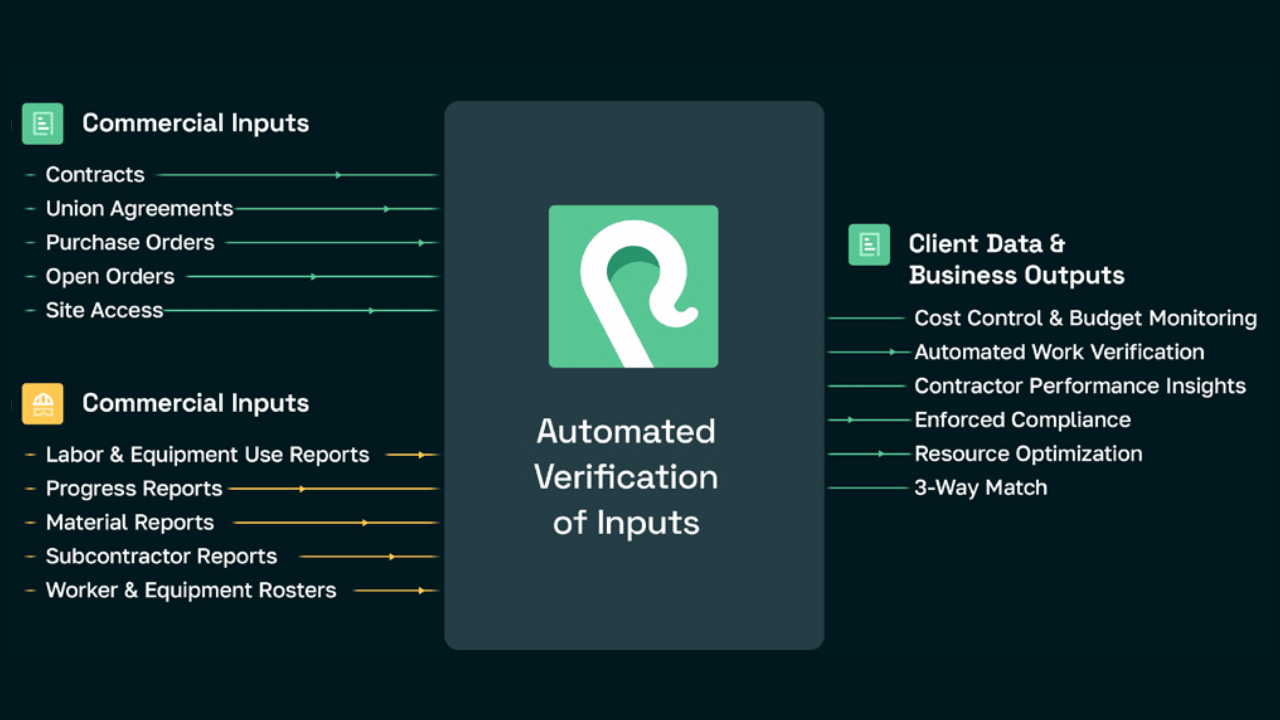Click the Client Data & Business Outputs heading
Screen dimensions: 1280x720
point(1016,260)
